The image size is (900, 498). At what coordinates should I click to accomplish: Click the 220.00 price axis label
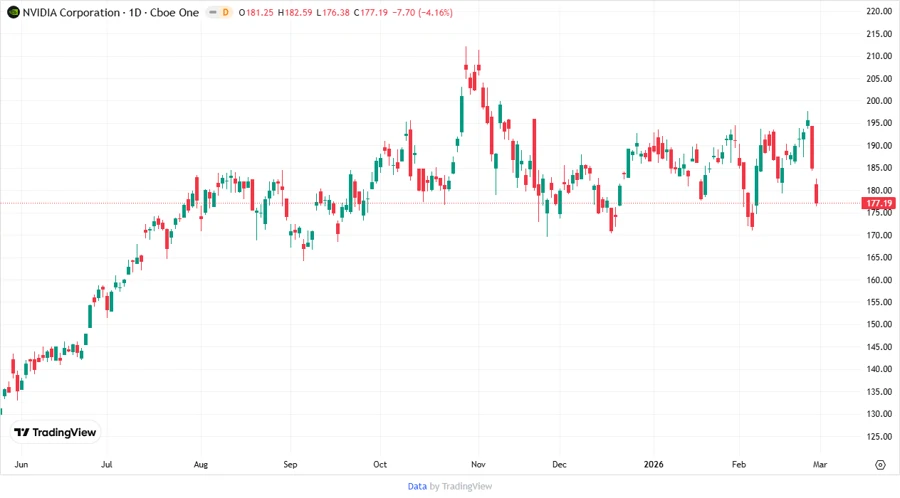(x=879, y=11)
